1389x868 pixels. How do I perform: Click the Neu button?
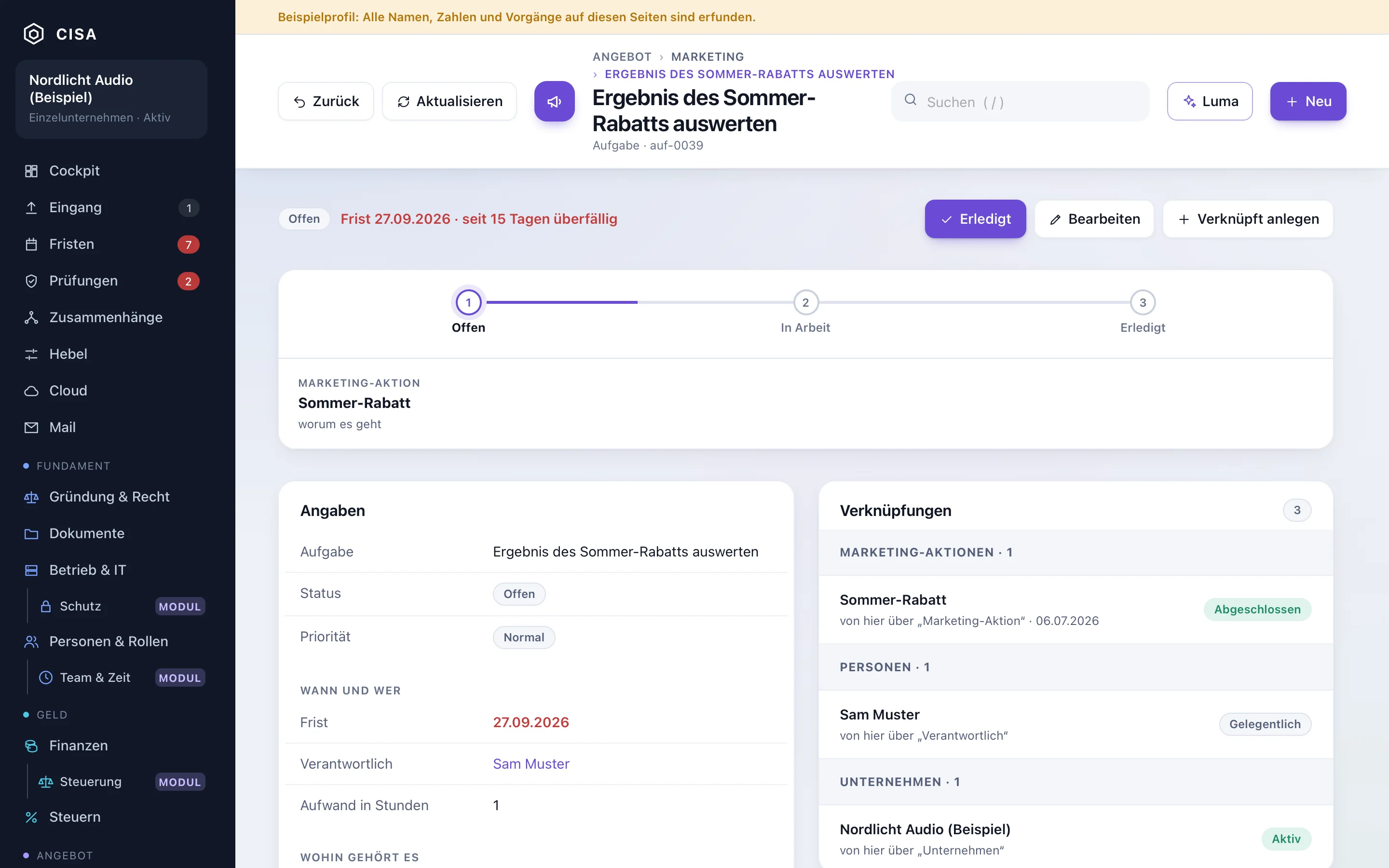coord(1308,101)
